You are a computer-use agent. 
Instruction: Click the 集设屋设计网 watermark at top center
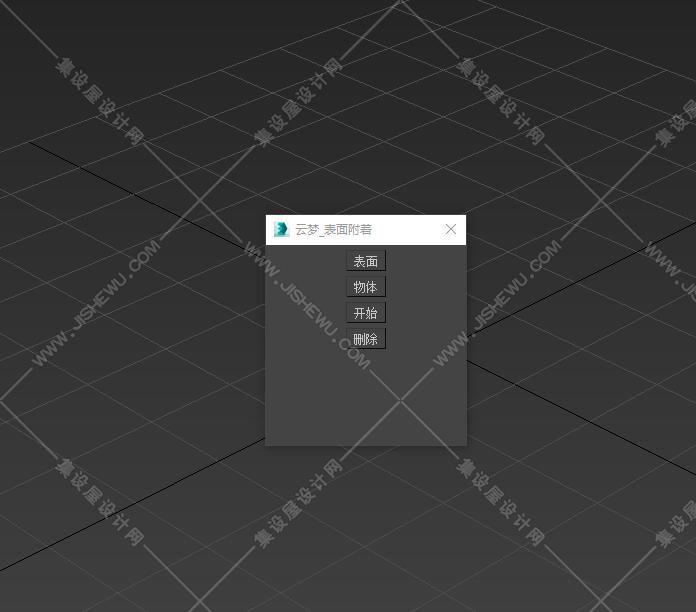coord(298,102)
